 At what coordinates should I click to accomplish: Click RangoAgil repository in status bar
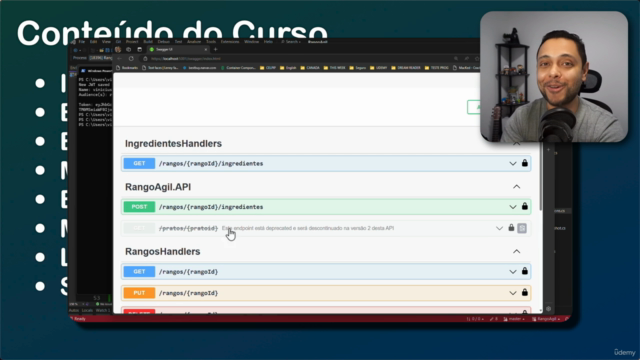[546, 319]
